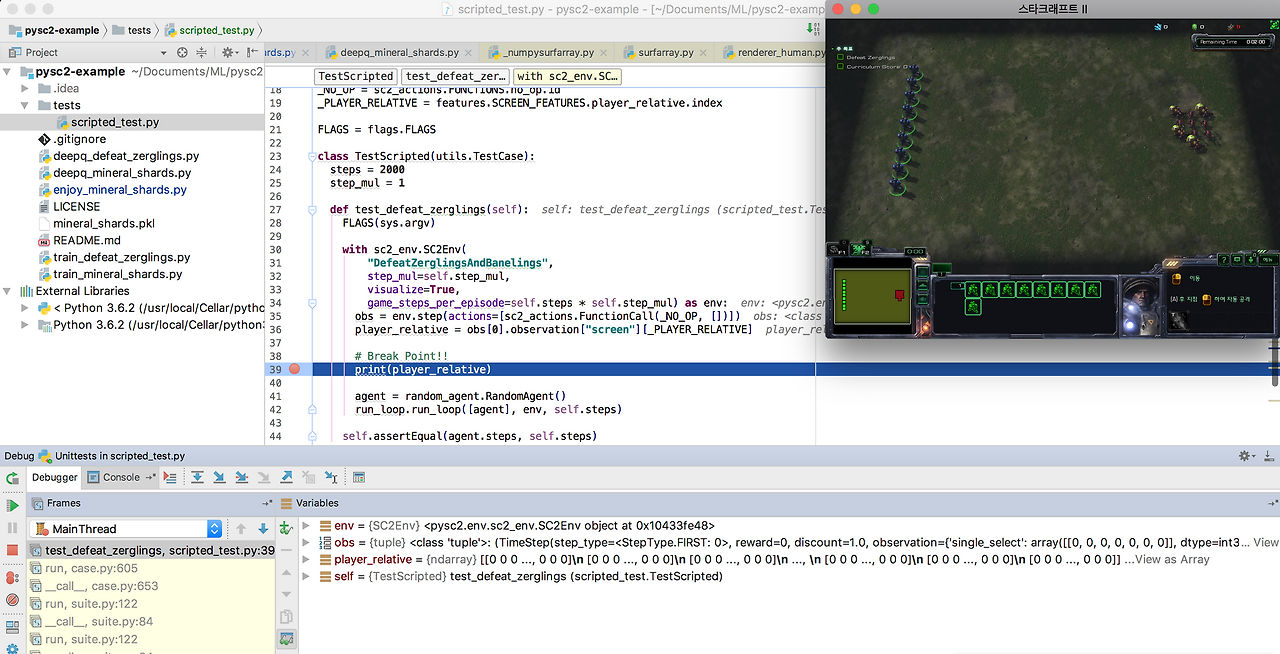Switch to the Debugger tab
This screenshot has height=654, width=1280.
[54, 478]
